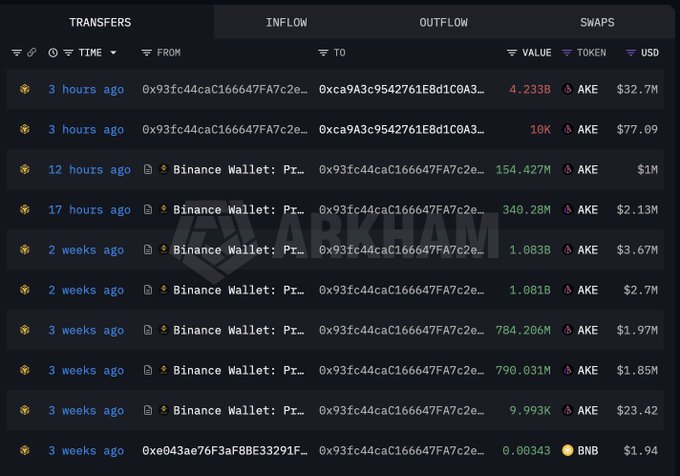Open recipient 0x93fc44ca… in 0.00343 row
Viewport: 680px width, 476px height.
(402, 450)
